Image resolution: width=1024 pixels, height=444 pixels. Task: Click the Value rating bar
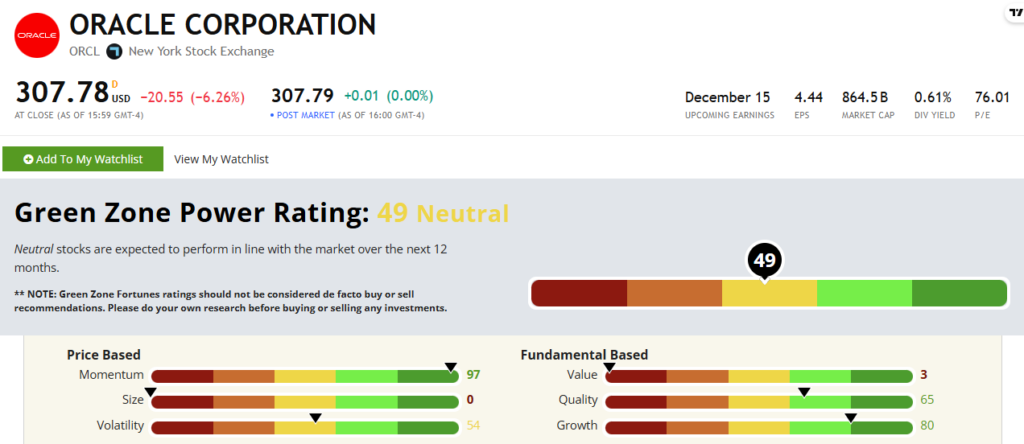(759, 376)
